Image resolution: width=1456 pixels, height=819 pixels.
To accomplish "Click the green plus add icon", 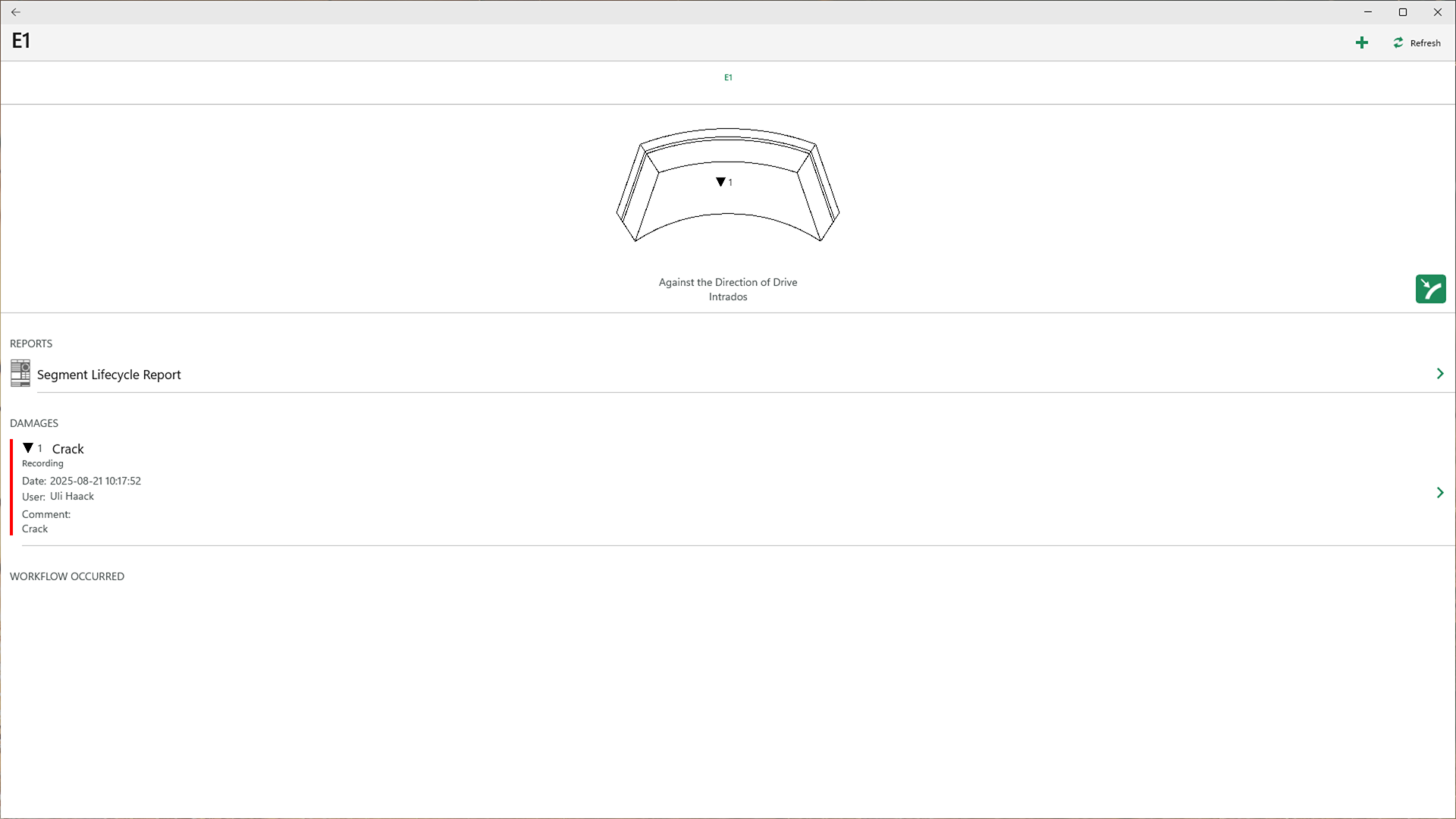I will click(x=1362, y=43).
